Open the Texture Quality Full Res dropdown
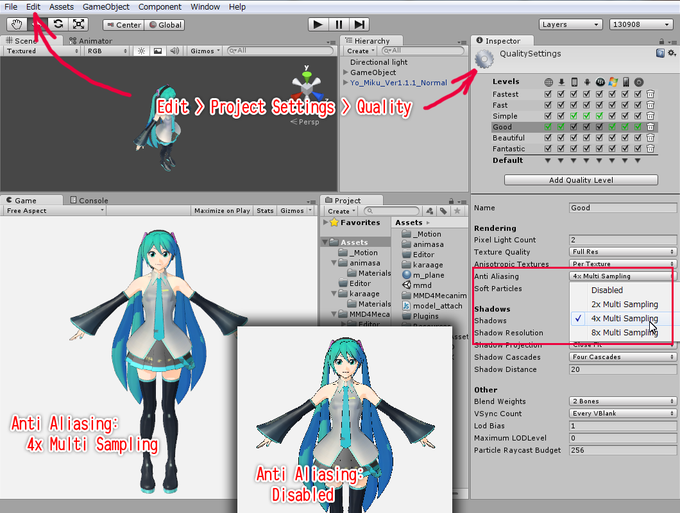 tap(623, 252)
